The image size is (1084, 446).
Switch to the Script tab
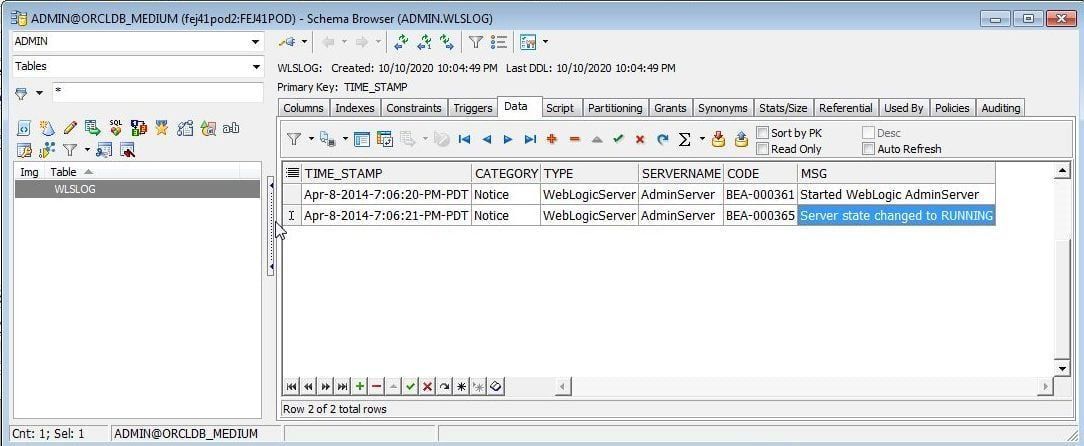[559, 108]
